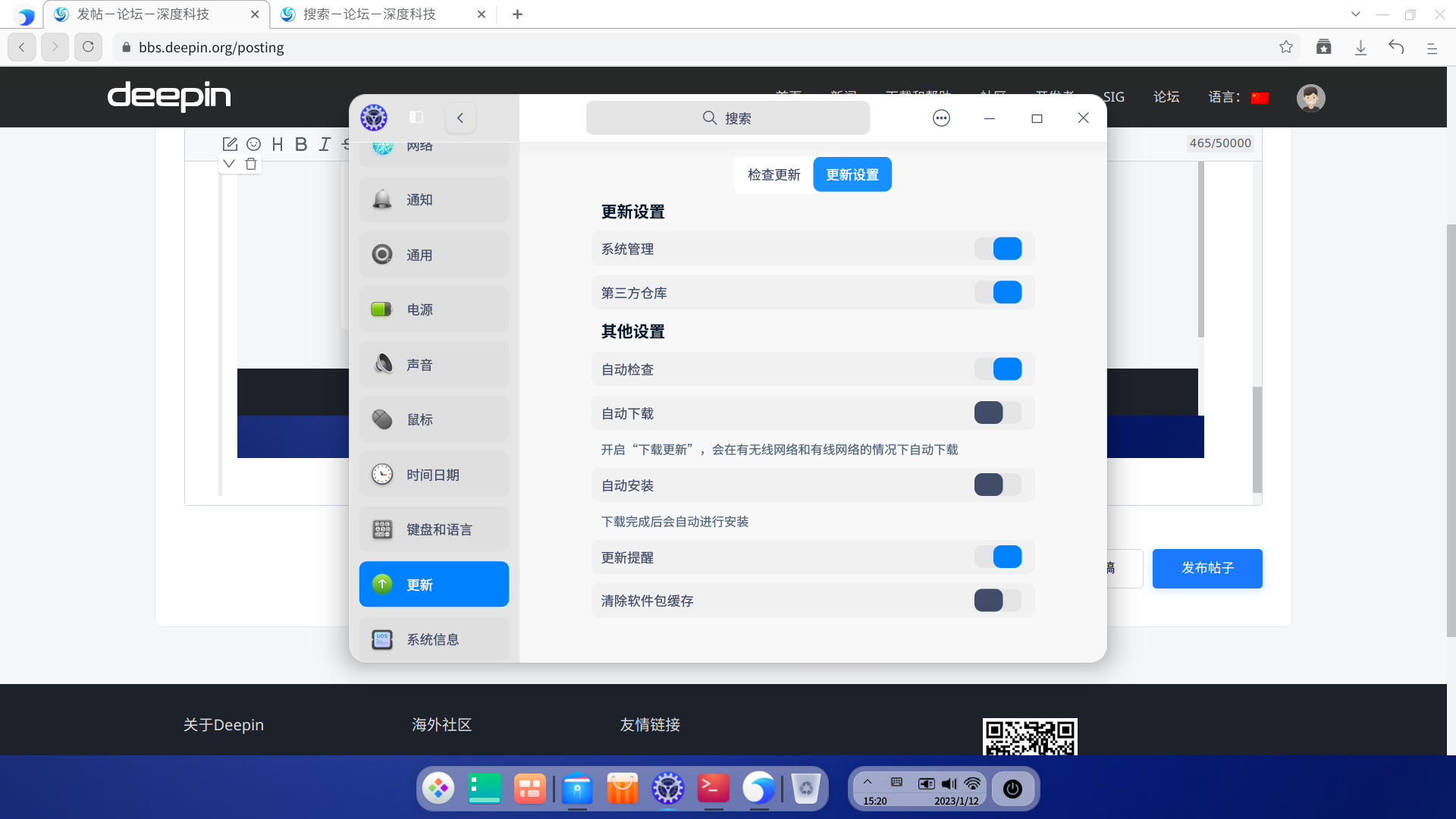Click the power button in the dock
1456x819 pixels.
1012,789
